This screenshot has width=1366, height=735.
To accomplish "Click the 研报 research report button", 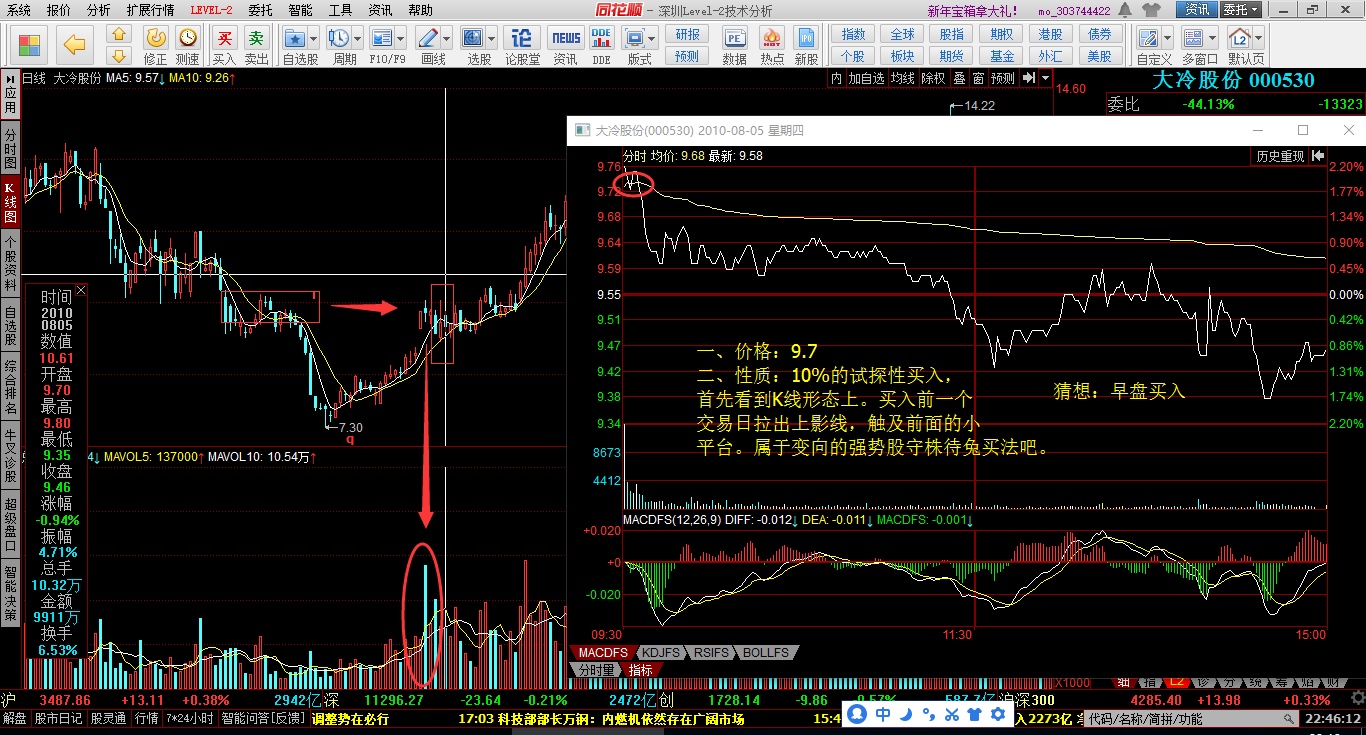I will click(687, 35).
